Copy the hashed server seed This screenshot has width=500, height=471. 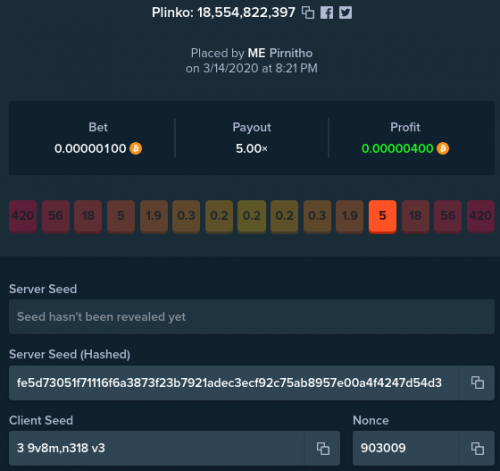pyautogui.click(x=477, y=383)
